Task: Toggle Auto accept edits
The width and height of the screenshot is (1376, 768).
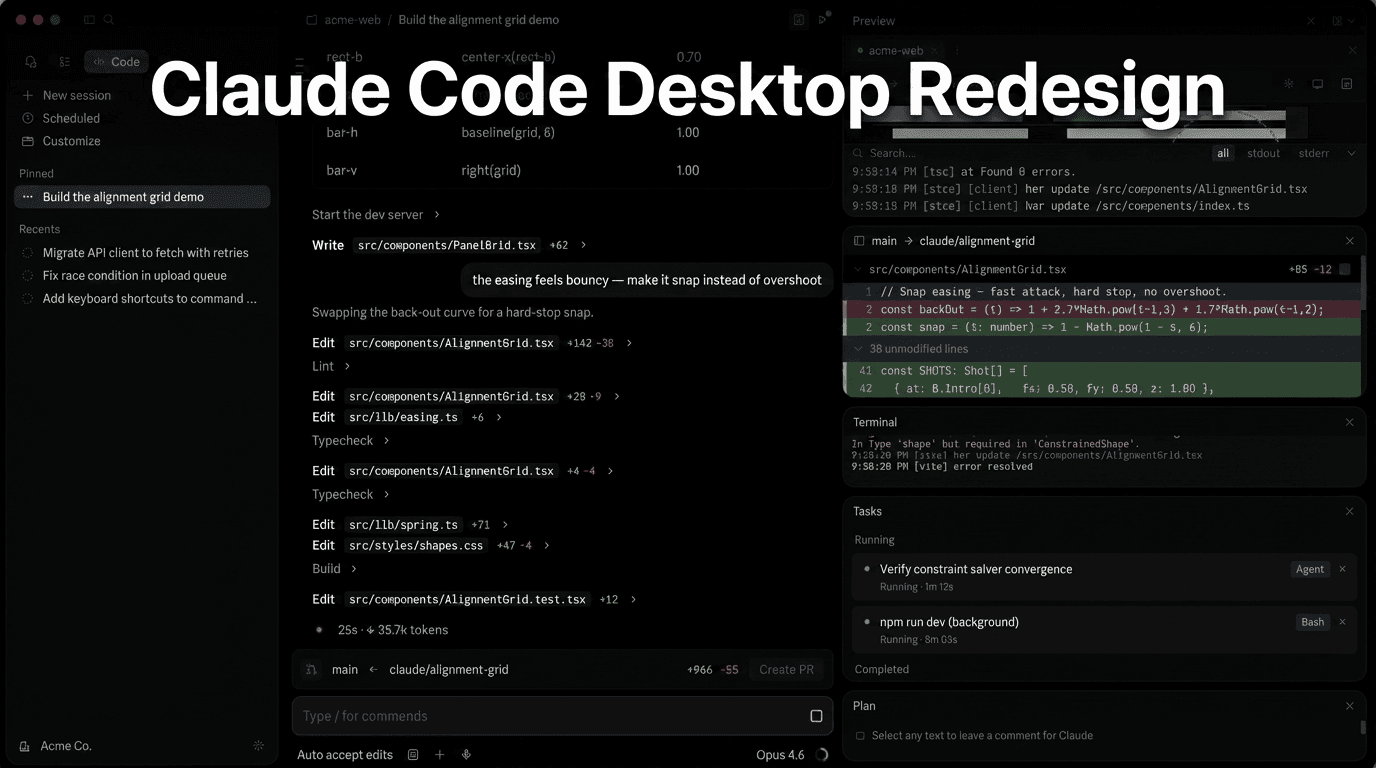Action: point(345,754)
